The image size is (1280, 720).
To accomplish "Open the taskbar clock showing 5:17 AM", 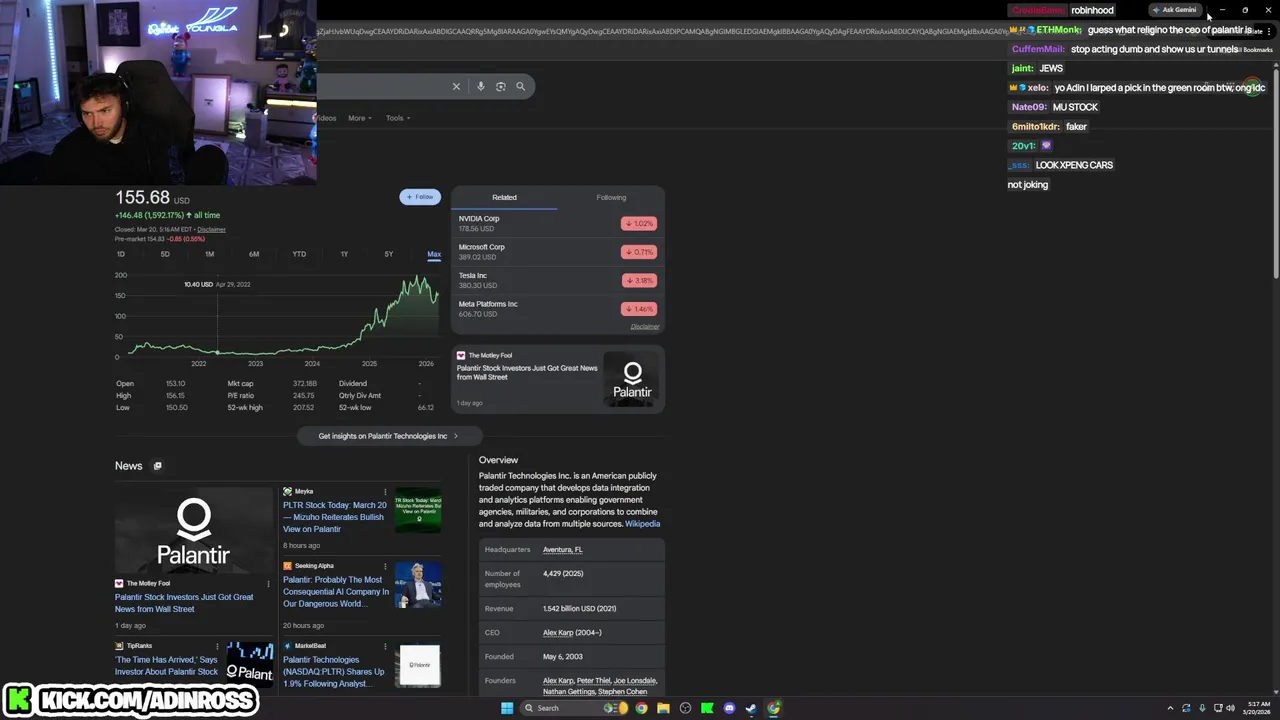I will tap(1258, 708).
